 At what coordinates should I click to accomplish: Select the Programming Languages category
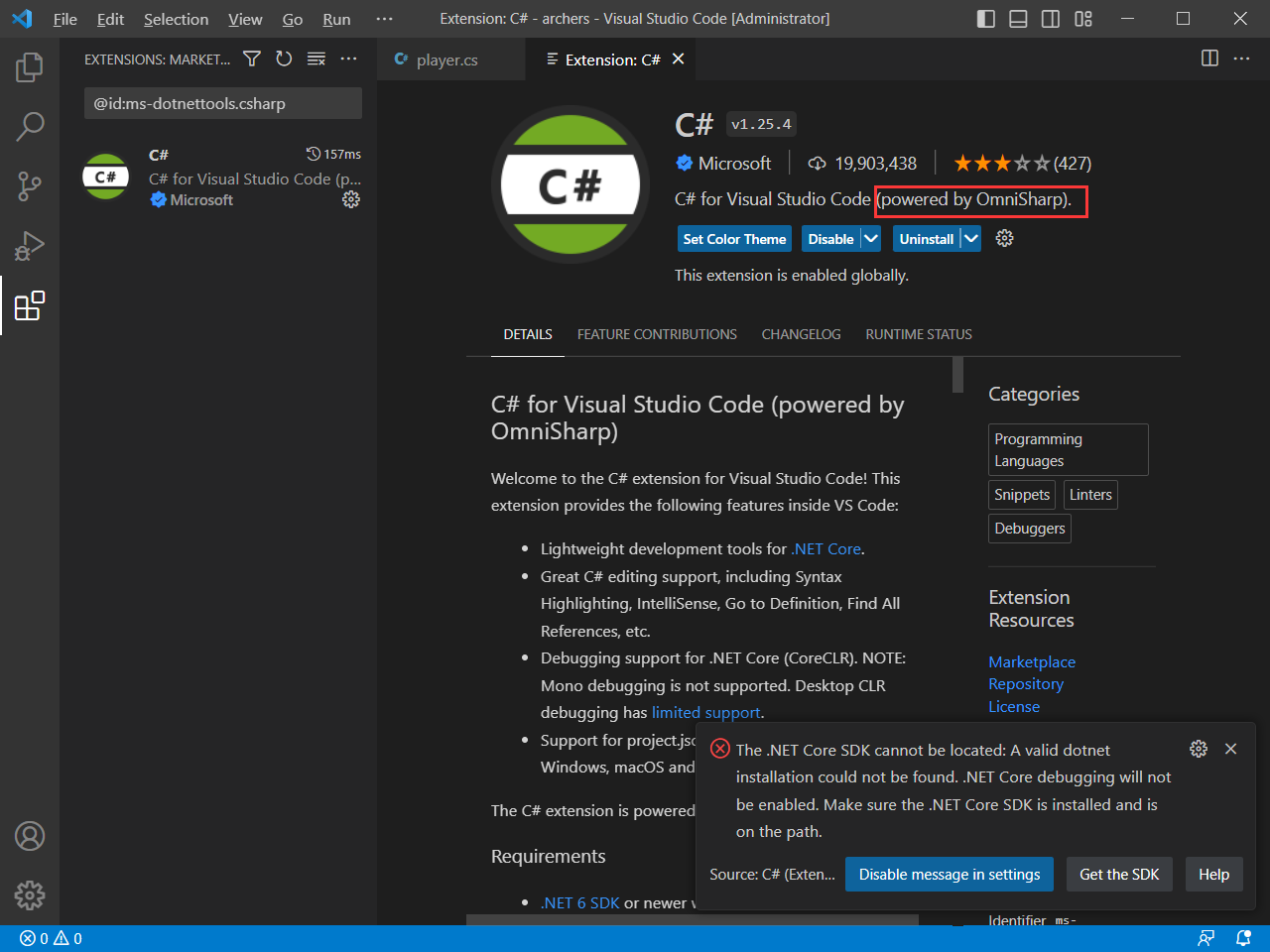(x=1069, y=450)
